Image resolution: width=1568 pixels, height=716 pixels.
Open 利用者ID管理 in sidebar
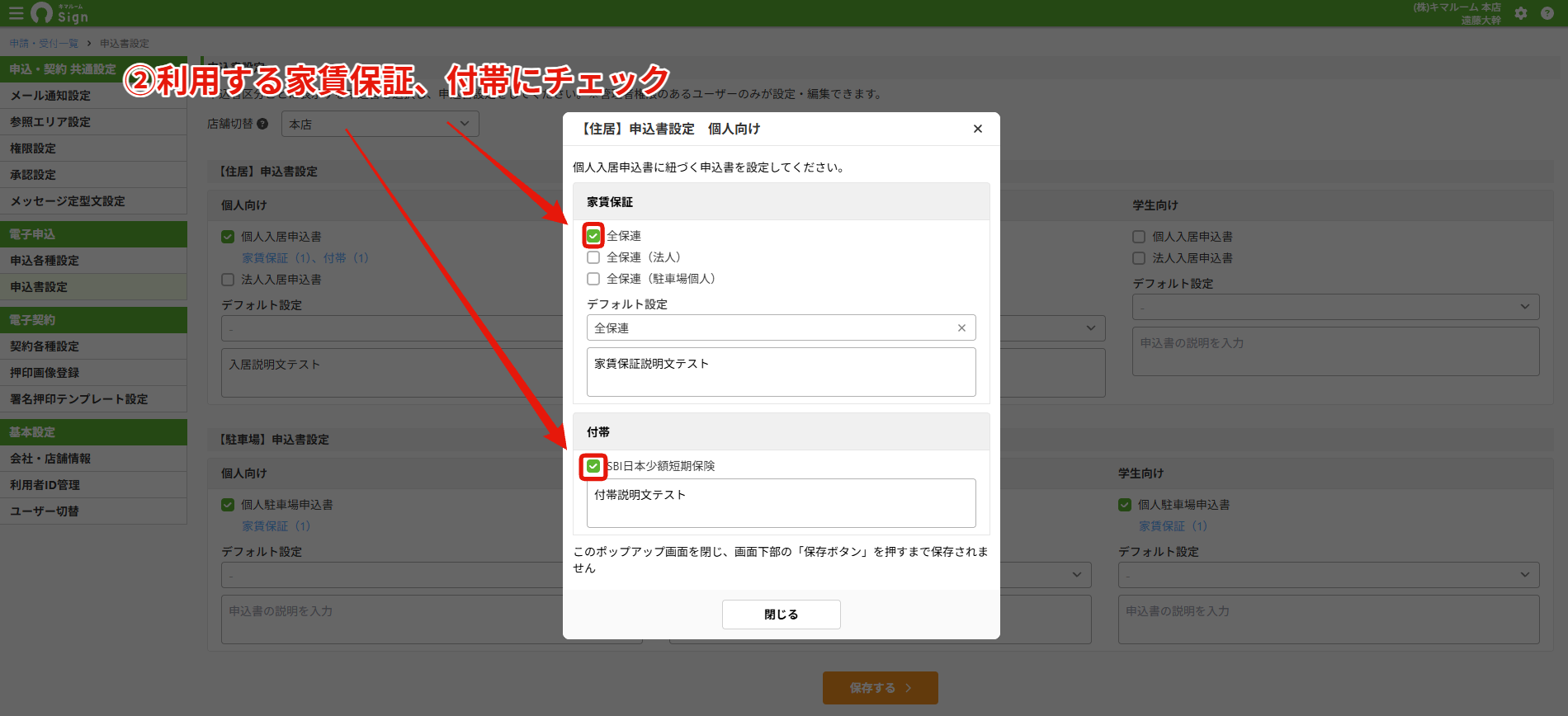coord(93,485)
